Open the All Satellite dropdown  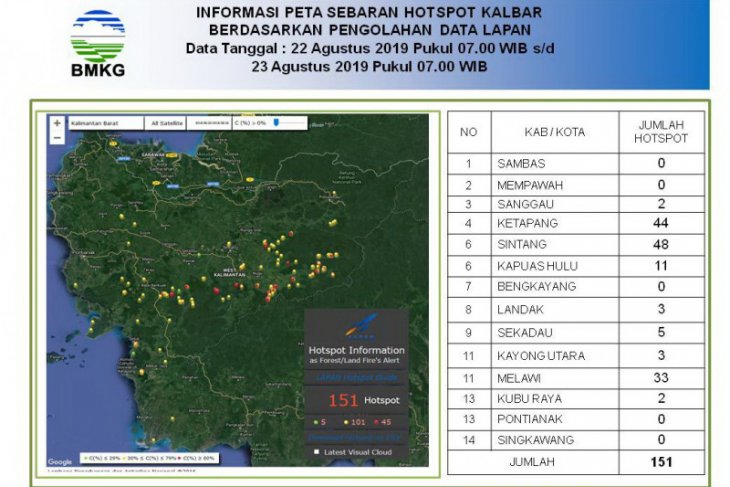pyautogui.click(x=166, y=123)
